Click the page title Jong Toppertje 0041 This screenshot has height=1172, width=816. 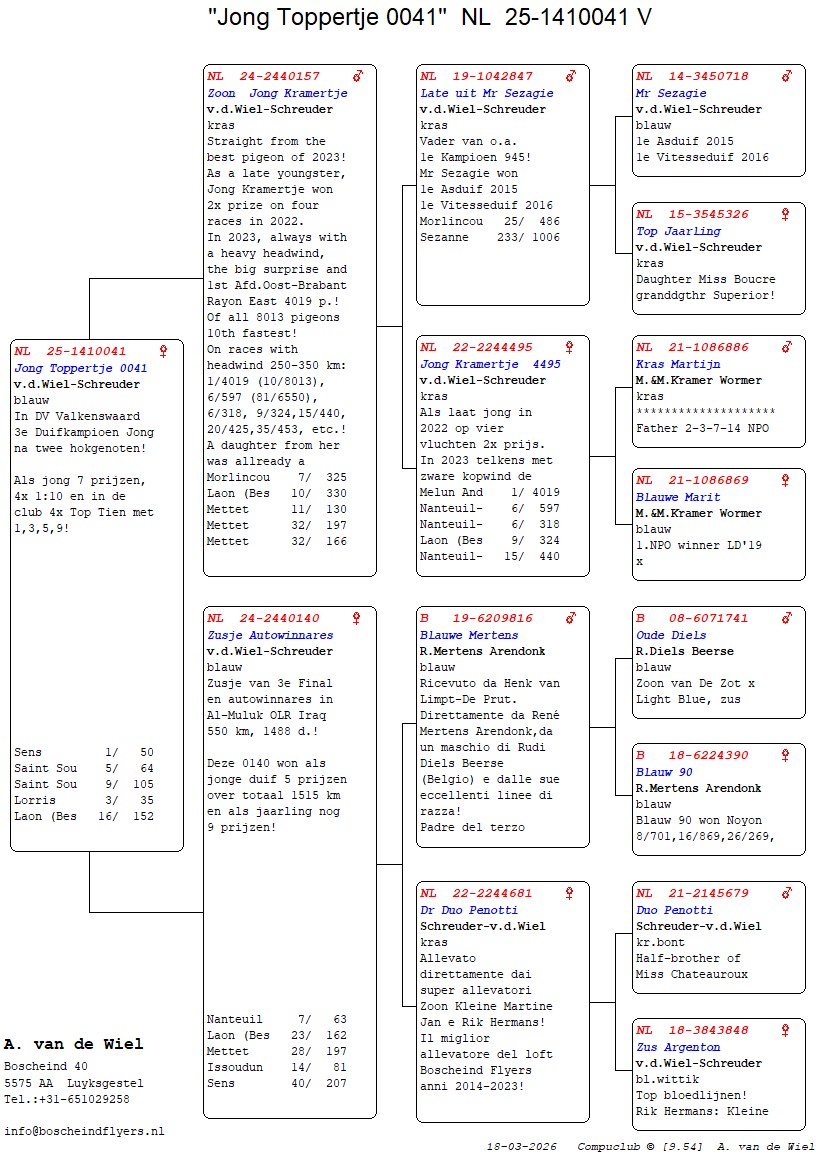[x=326, y=16]
